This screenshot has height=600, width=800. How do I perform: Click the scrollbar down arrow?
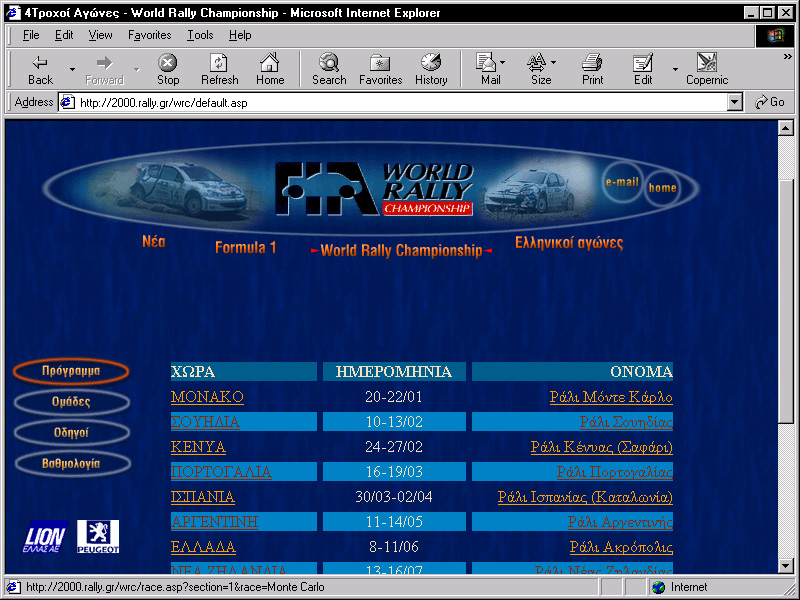(786, 565)
